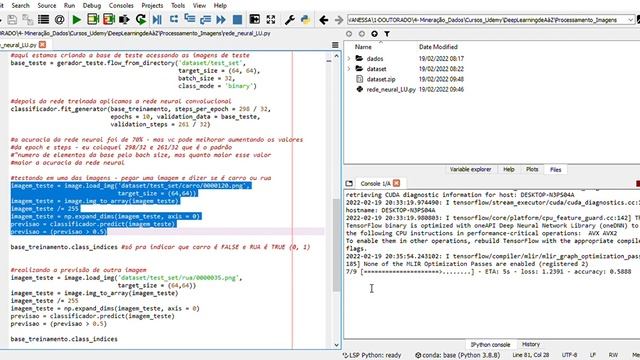Open the Search menu
640x360 pixels.
pyautogui.click(x=20, y=5)
